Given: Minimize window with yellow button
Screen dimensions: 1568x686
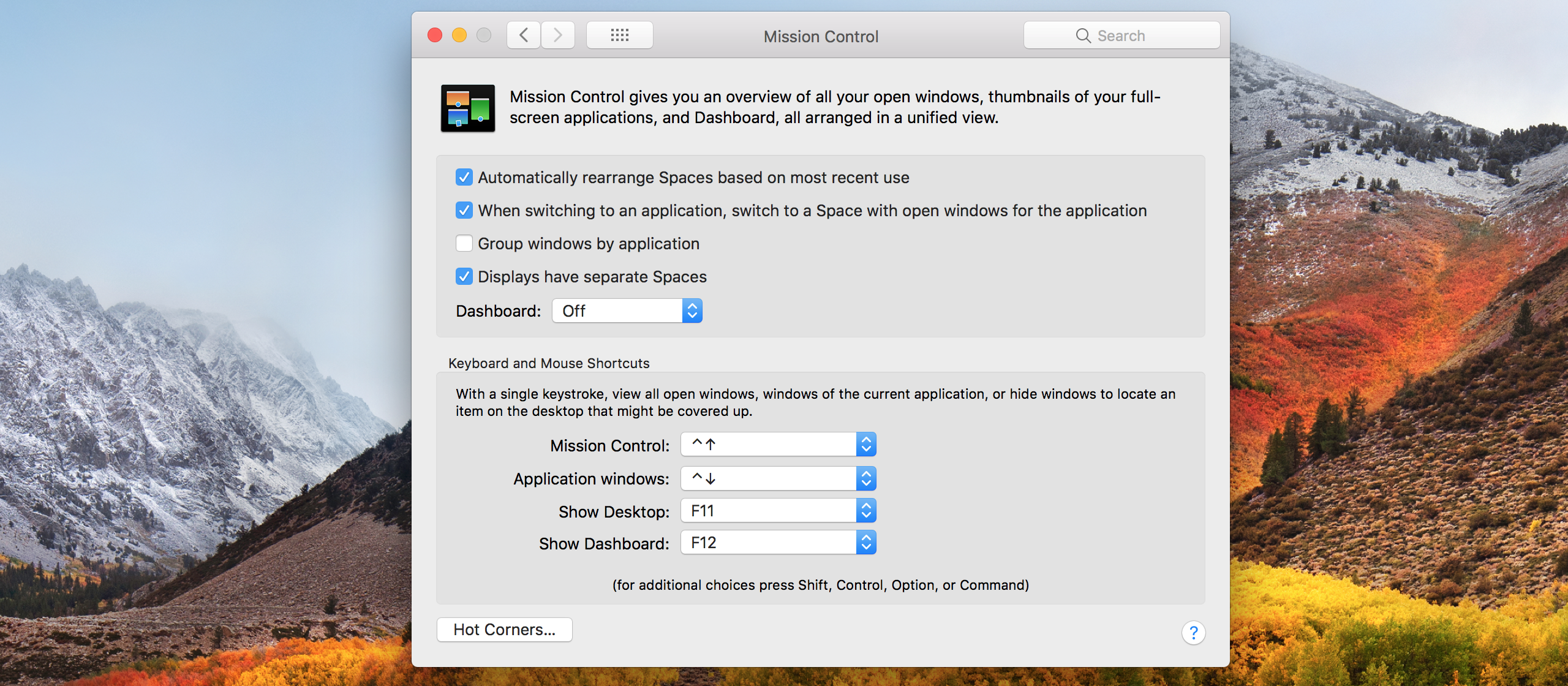Looking at the screenshot, I should tap(459, 36).
